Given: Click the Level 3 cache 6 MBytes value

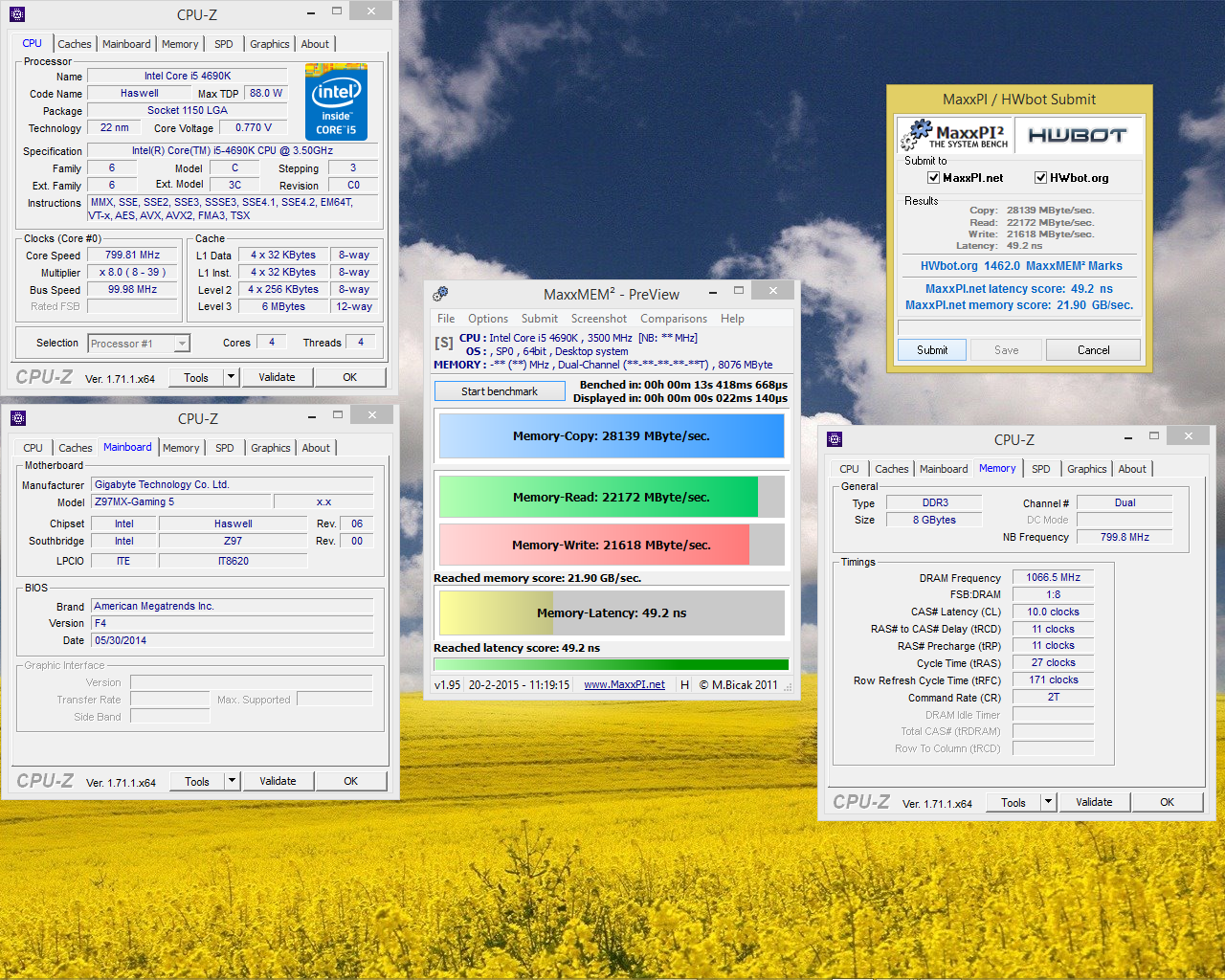Looking at the screenshot, I should tap(283, 306).
